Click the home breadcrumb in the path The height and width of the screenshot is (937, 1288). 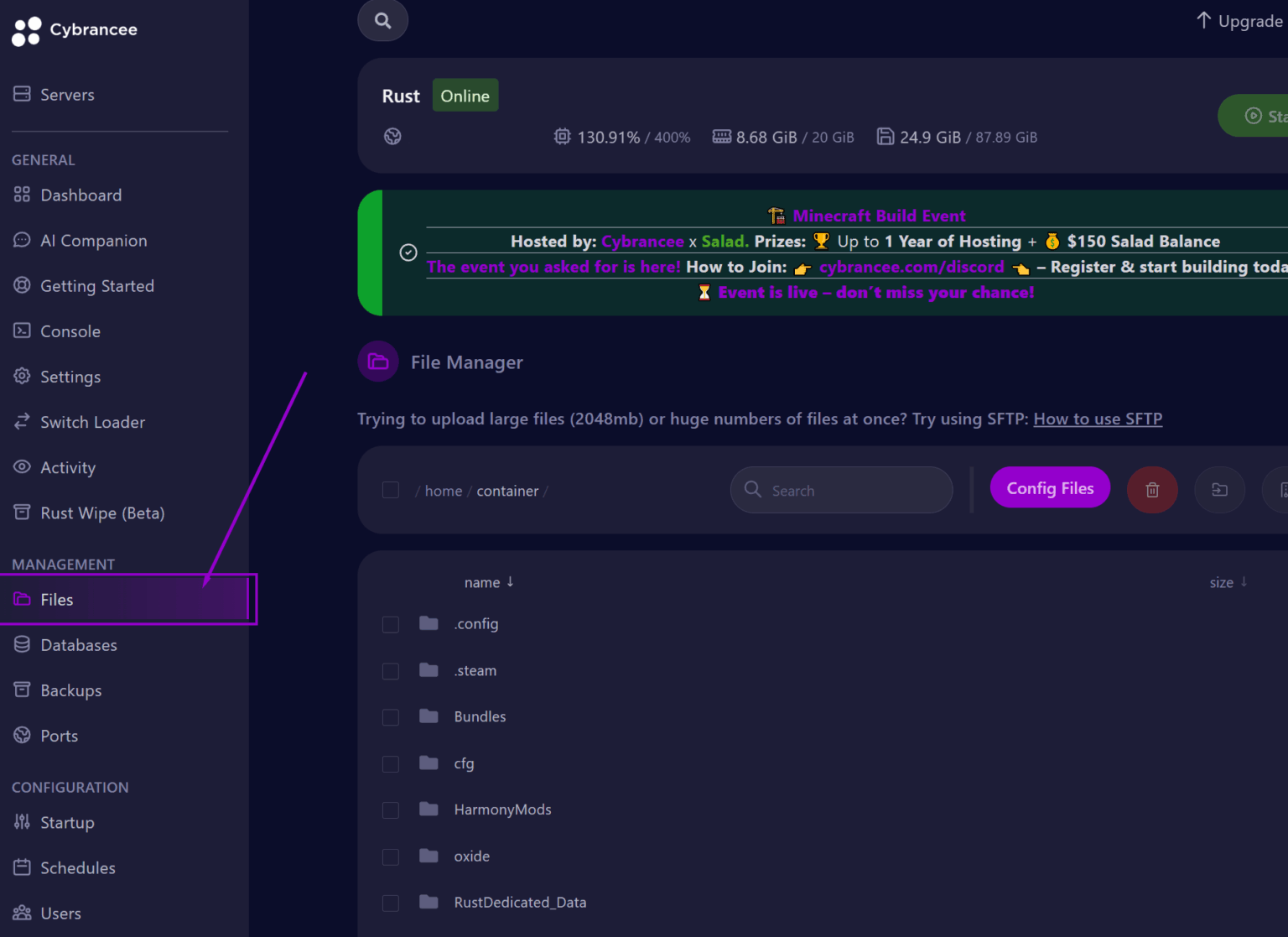pos(443,491)
